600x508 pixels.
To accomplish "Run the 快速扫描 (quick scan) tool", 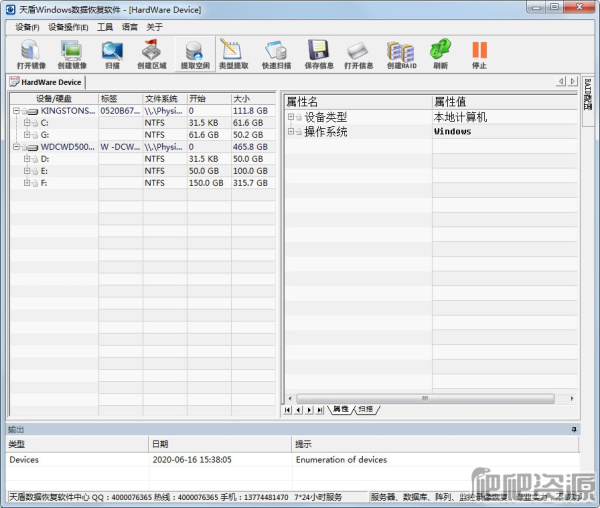I will click(x=276, y=54).
